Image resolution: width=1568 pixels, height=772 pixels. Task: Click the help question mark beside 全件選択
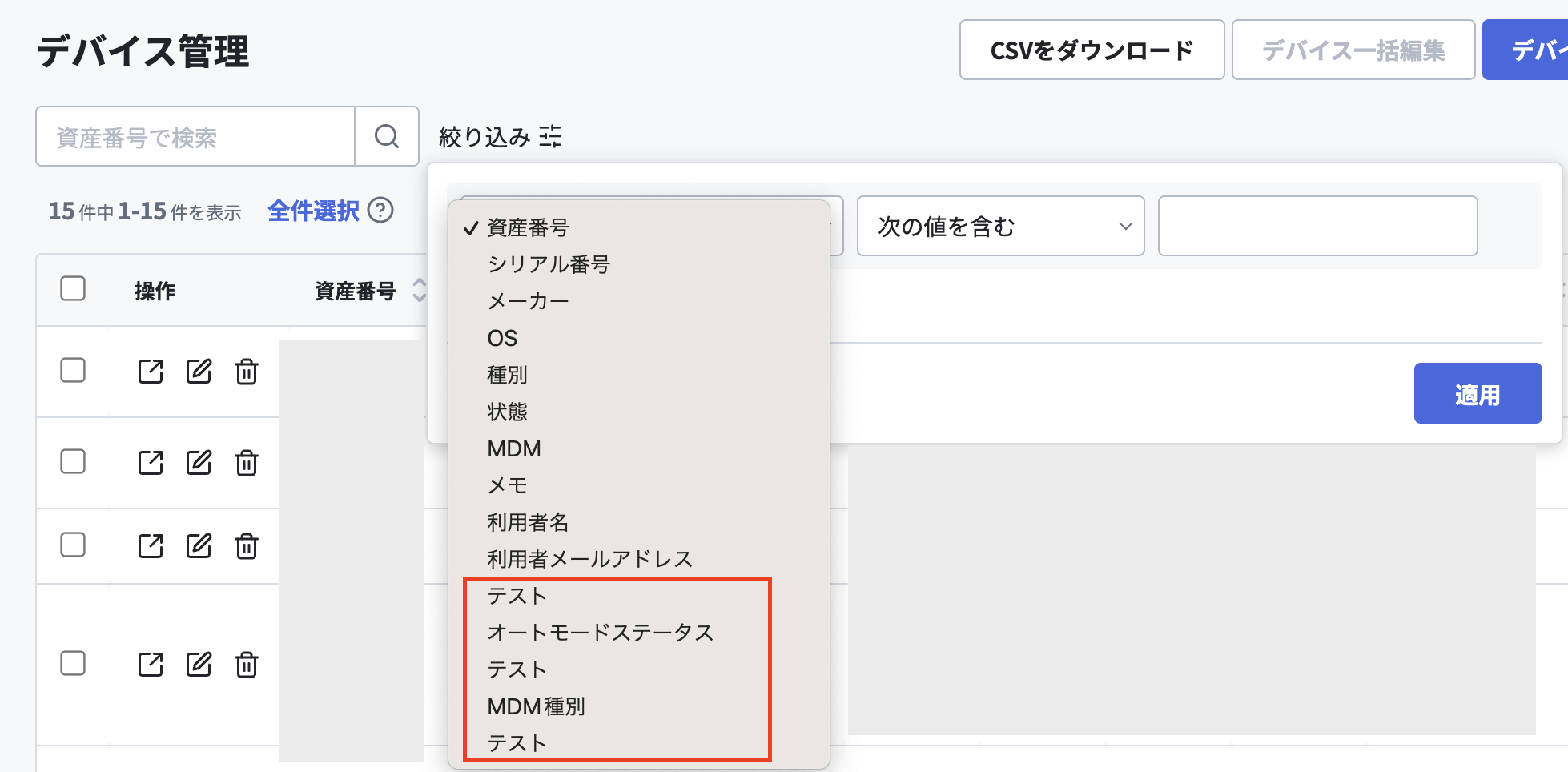tap(380, 211)
